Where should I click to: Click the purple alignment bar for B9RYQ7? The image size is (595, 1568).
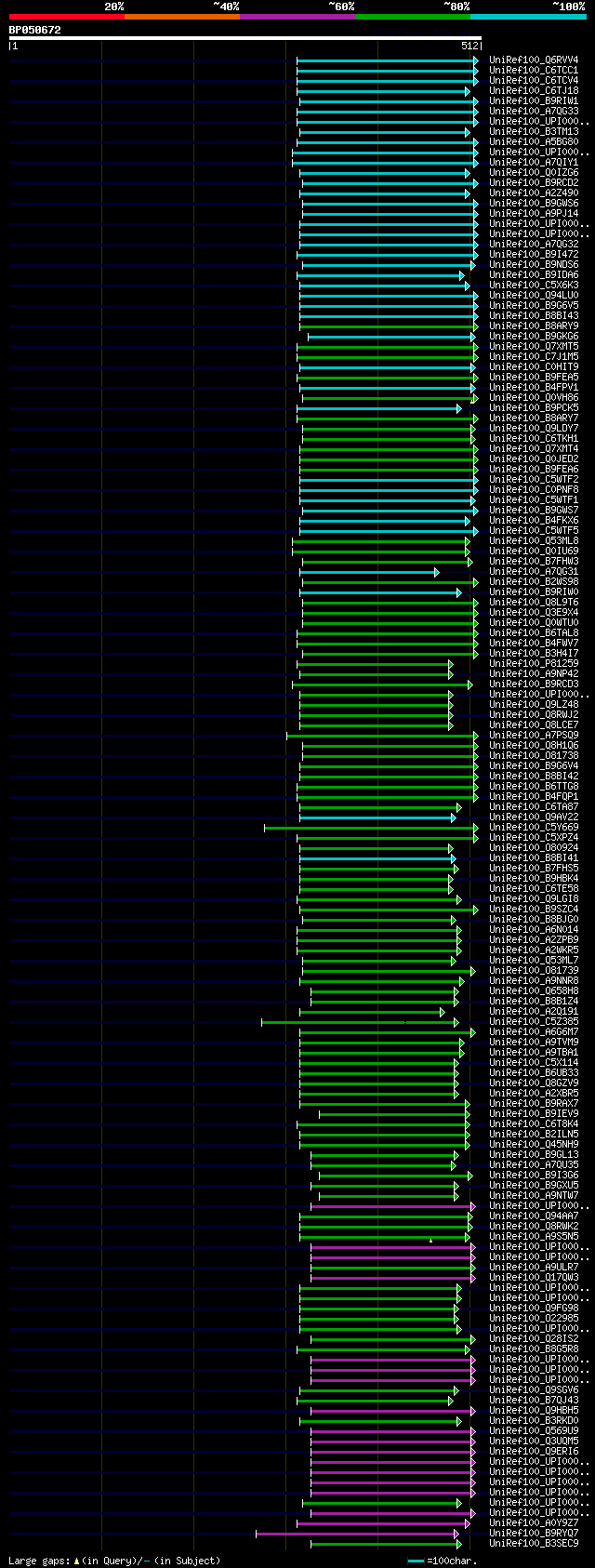click(357, 1534)
